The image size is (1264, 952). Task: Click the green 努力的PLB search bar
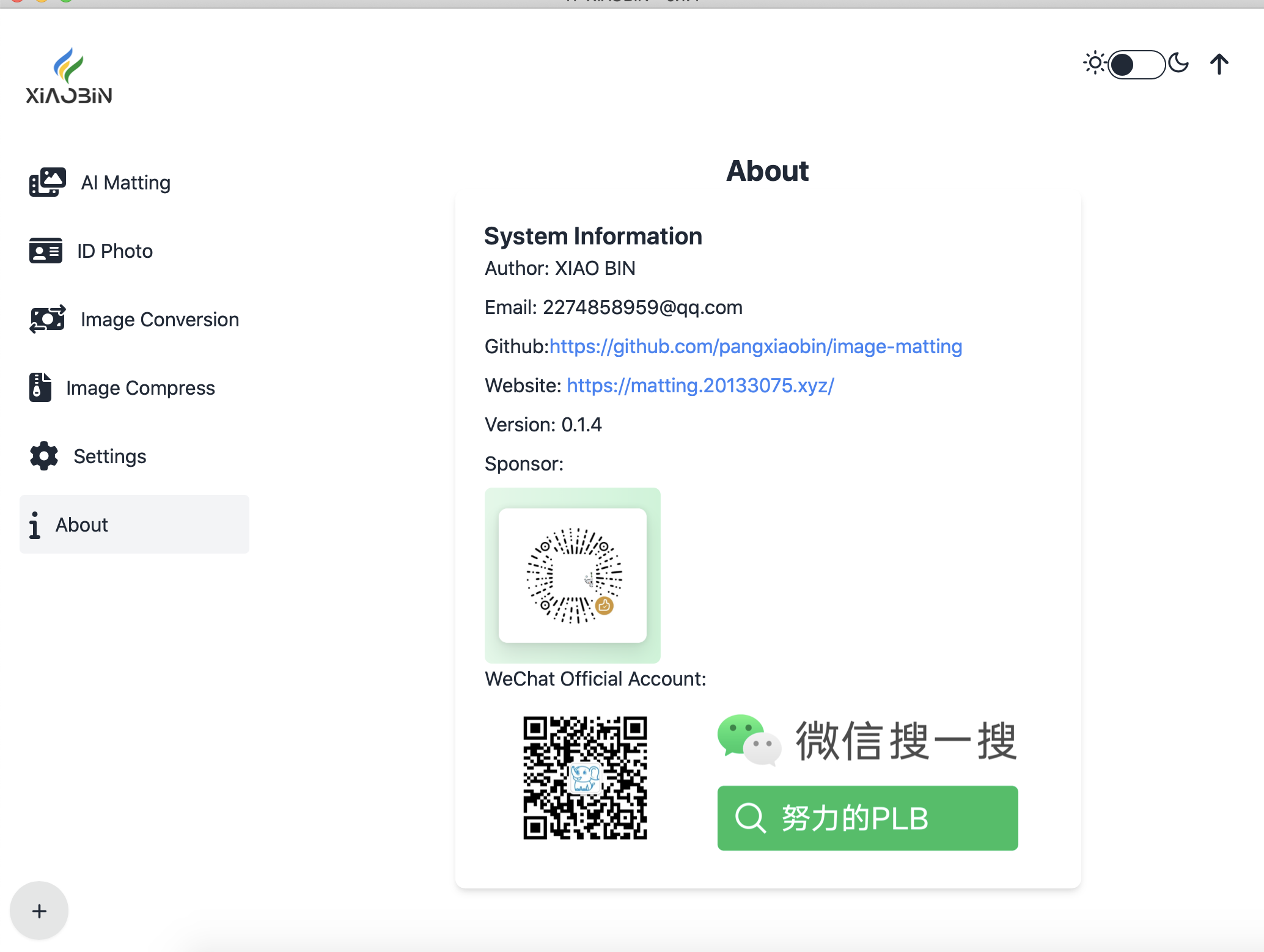(x=867, y=818)
